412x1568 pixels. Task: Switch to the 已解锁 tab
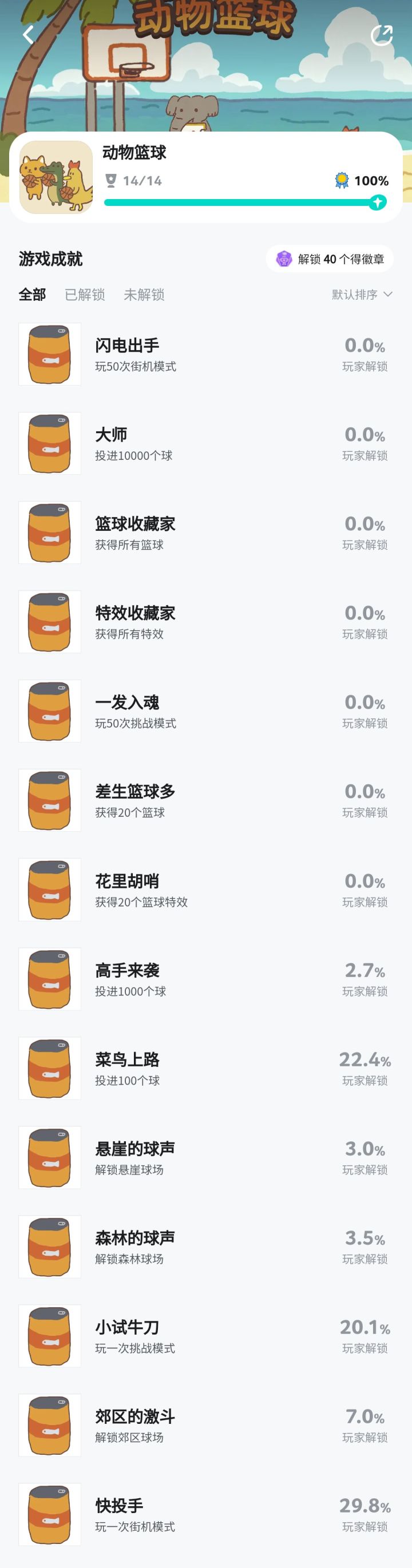85,295
